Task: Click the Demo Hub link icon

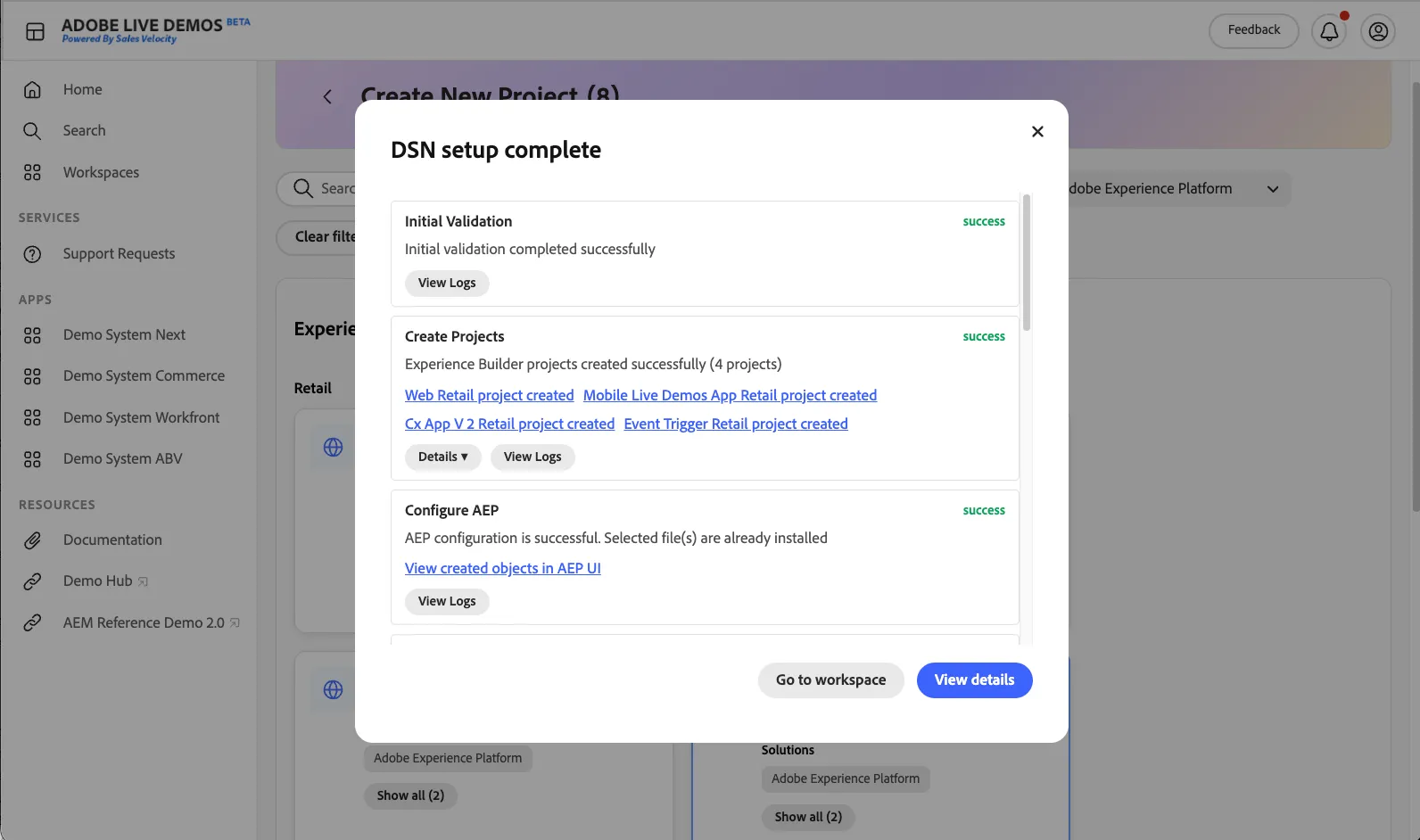Action: pos(32,581)
